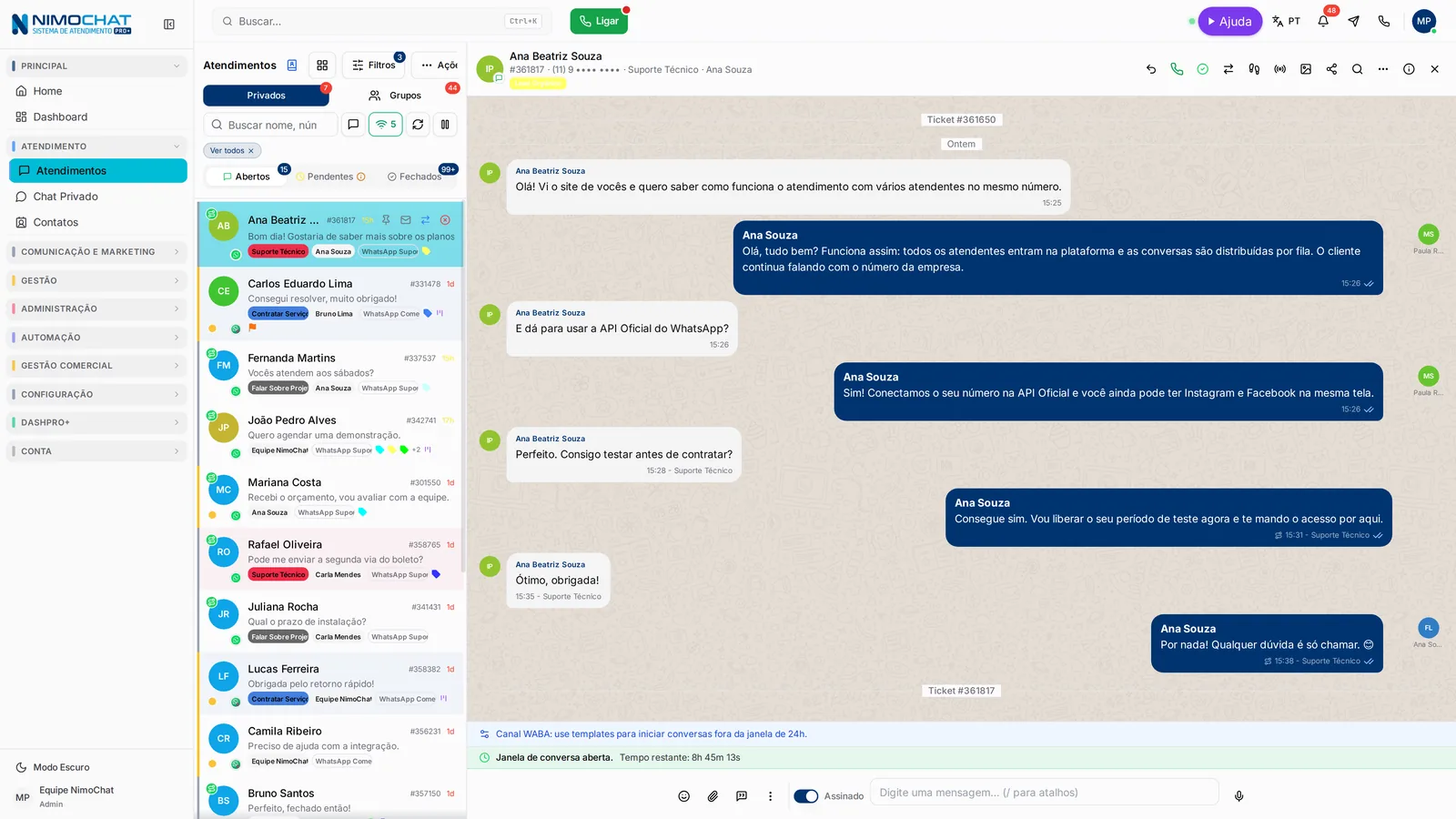This screenshot has height=819, width=1456.
Task: Open the emoji picker in message composer
Action: 684,796
